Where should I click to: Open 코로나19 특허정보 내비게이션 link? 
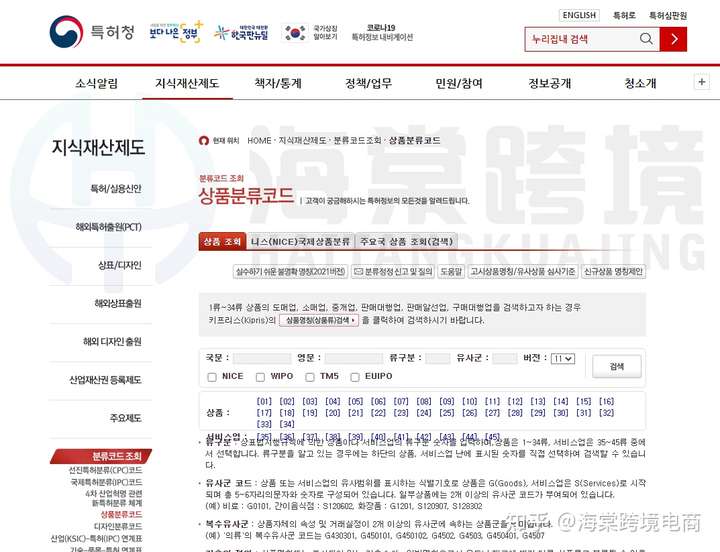(x=382, y=32)
